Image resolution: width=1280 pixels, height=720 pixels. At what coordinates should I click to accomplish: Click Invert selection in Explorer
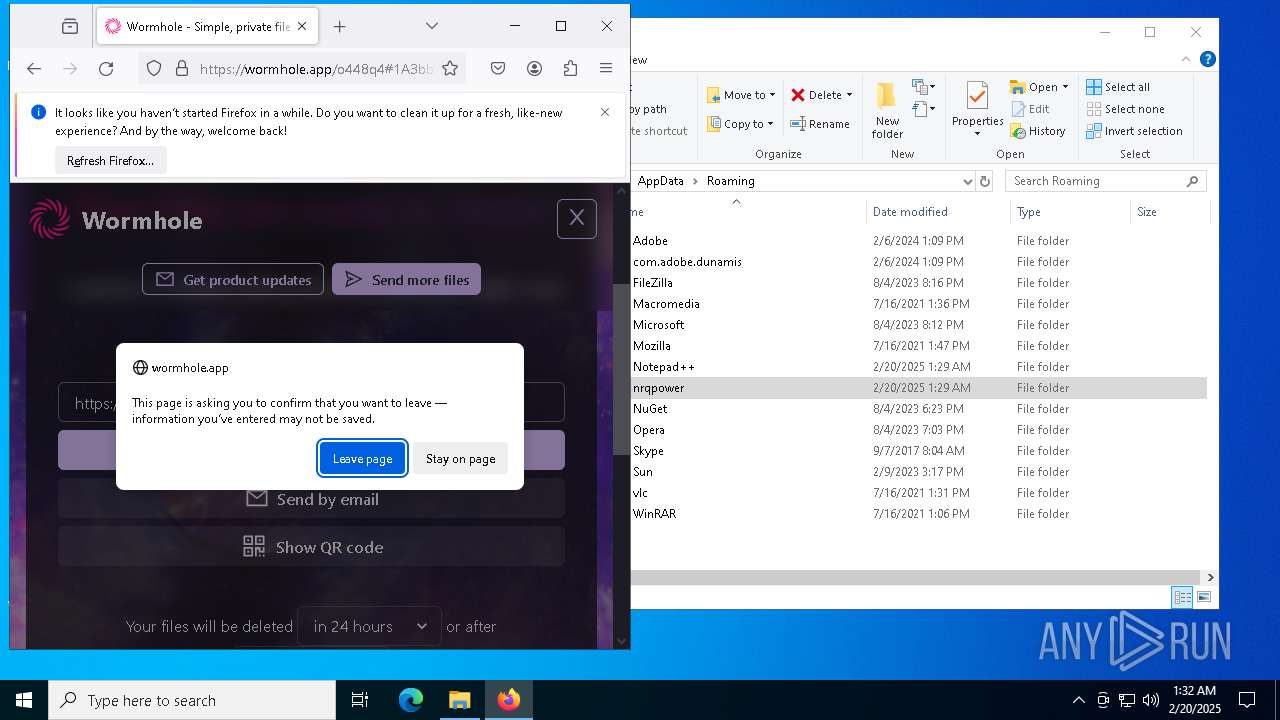pyautogui.click(x=1134, y=131)
